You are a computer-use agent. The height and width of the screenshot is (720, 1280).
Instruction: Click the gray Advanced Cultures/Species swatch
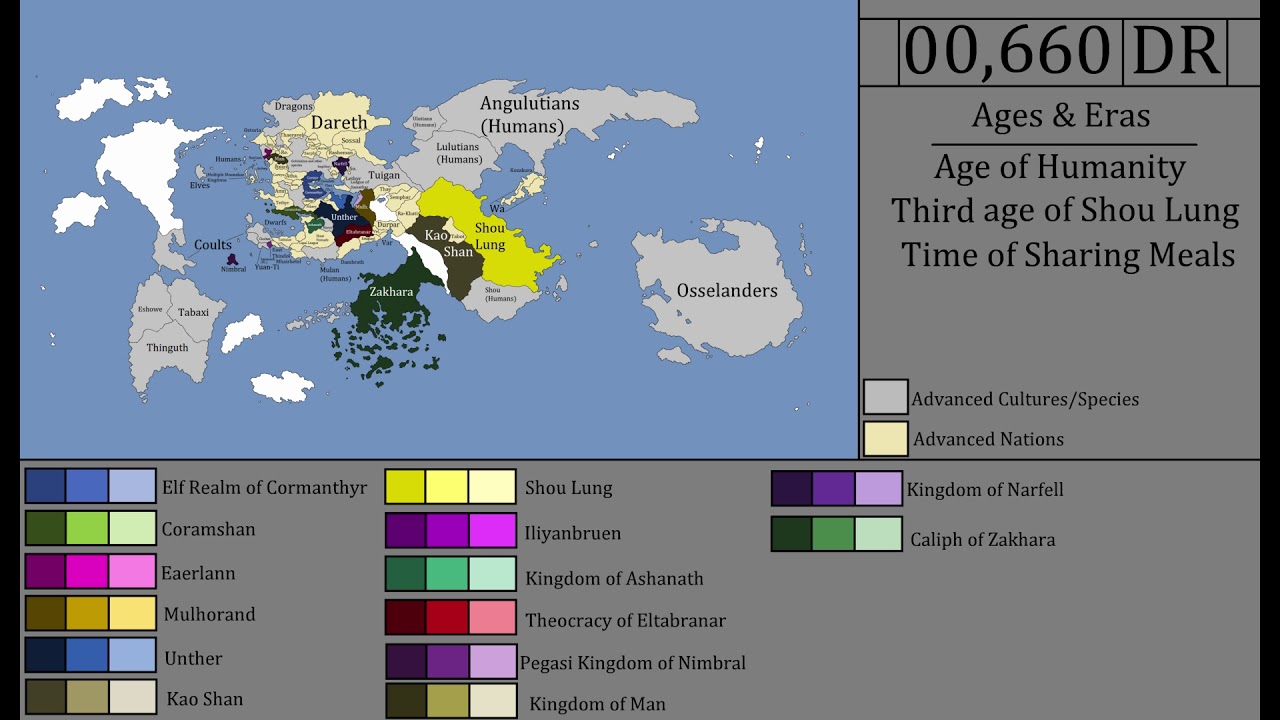point(886,397)
